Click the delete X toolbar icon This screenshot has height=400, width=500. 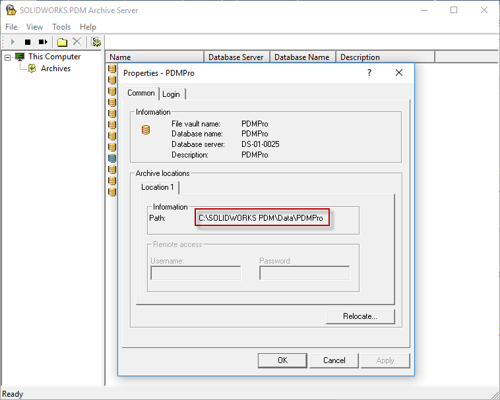(77, 42)
